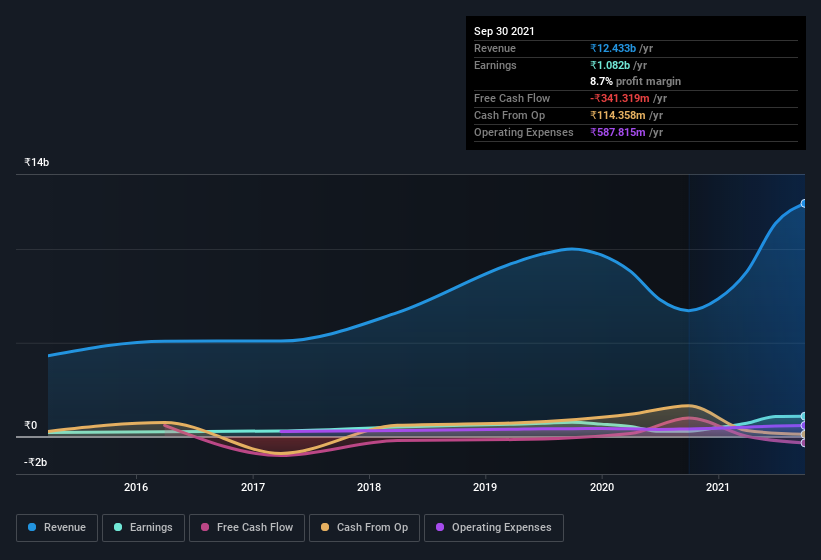The height and width of the screenshot is (560, 821).
Task: Click the ₹12.433b revenue value
Action: (613, 48)
